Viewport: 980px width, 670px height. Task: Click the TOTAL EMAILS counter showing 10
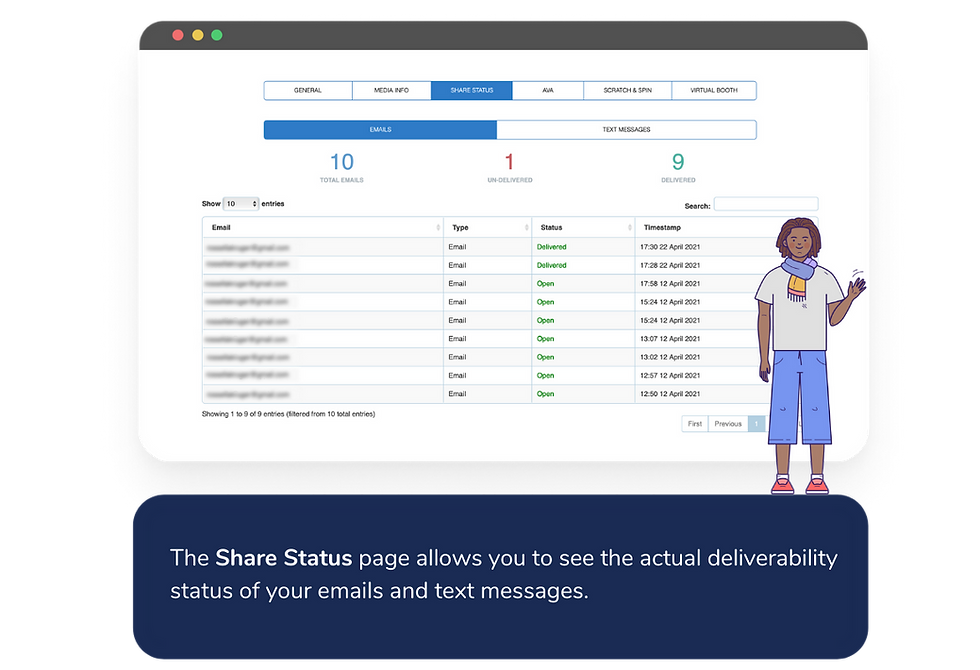pyautogui.click(x=342, y=168)
